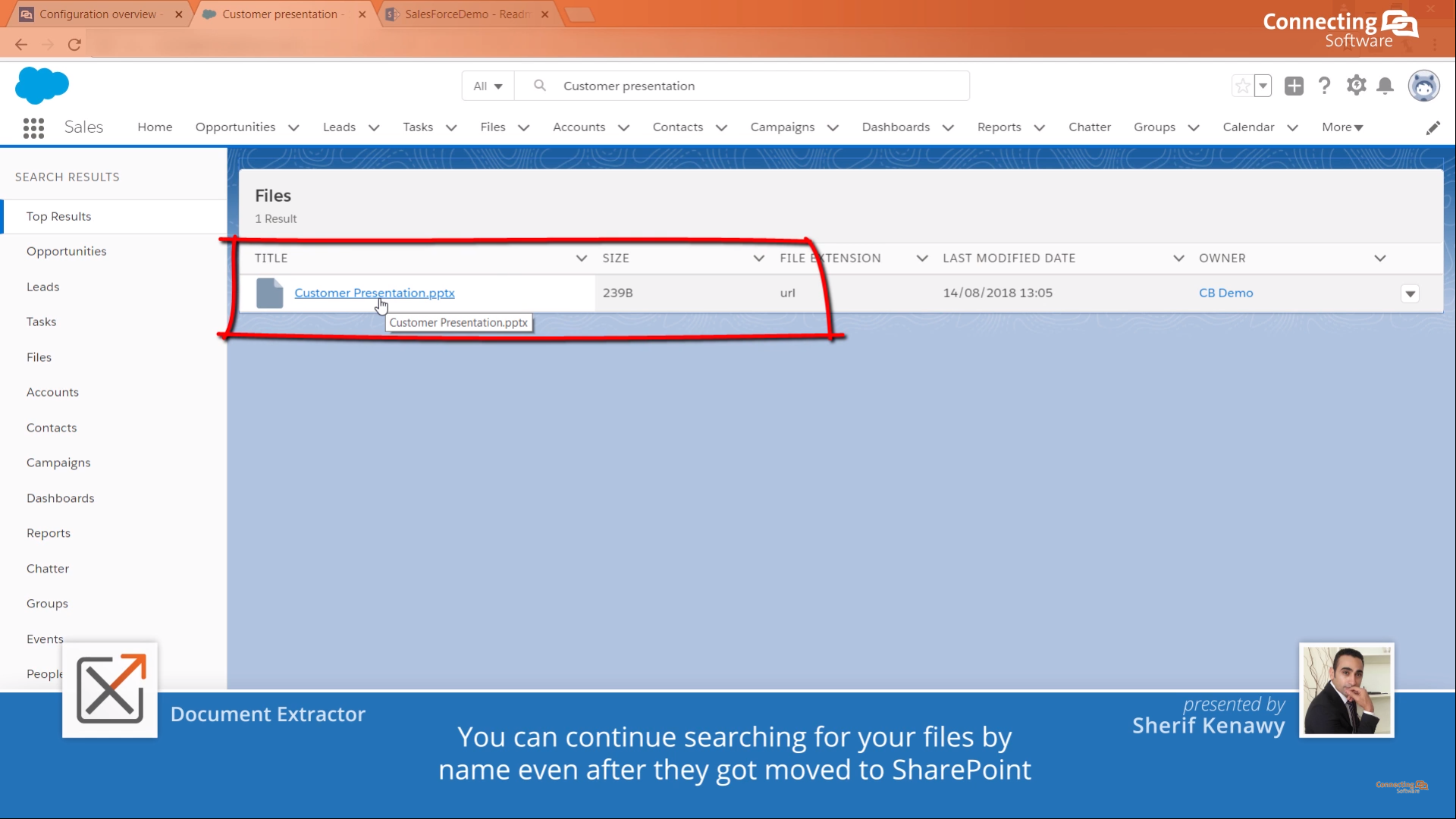Expand the row actions arrow for Customer Presentation
This screenshot has width=1456, height=819.
tap(1410, 293)
